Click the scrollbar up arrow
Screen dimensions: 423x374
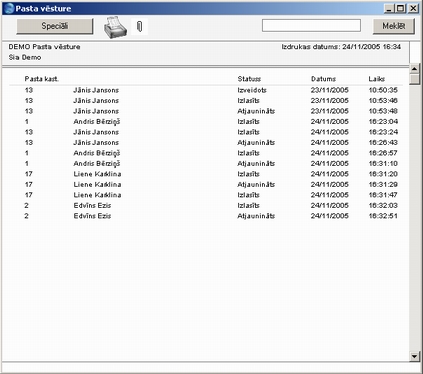pyautogui.click(x=414, y=69)
